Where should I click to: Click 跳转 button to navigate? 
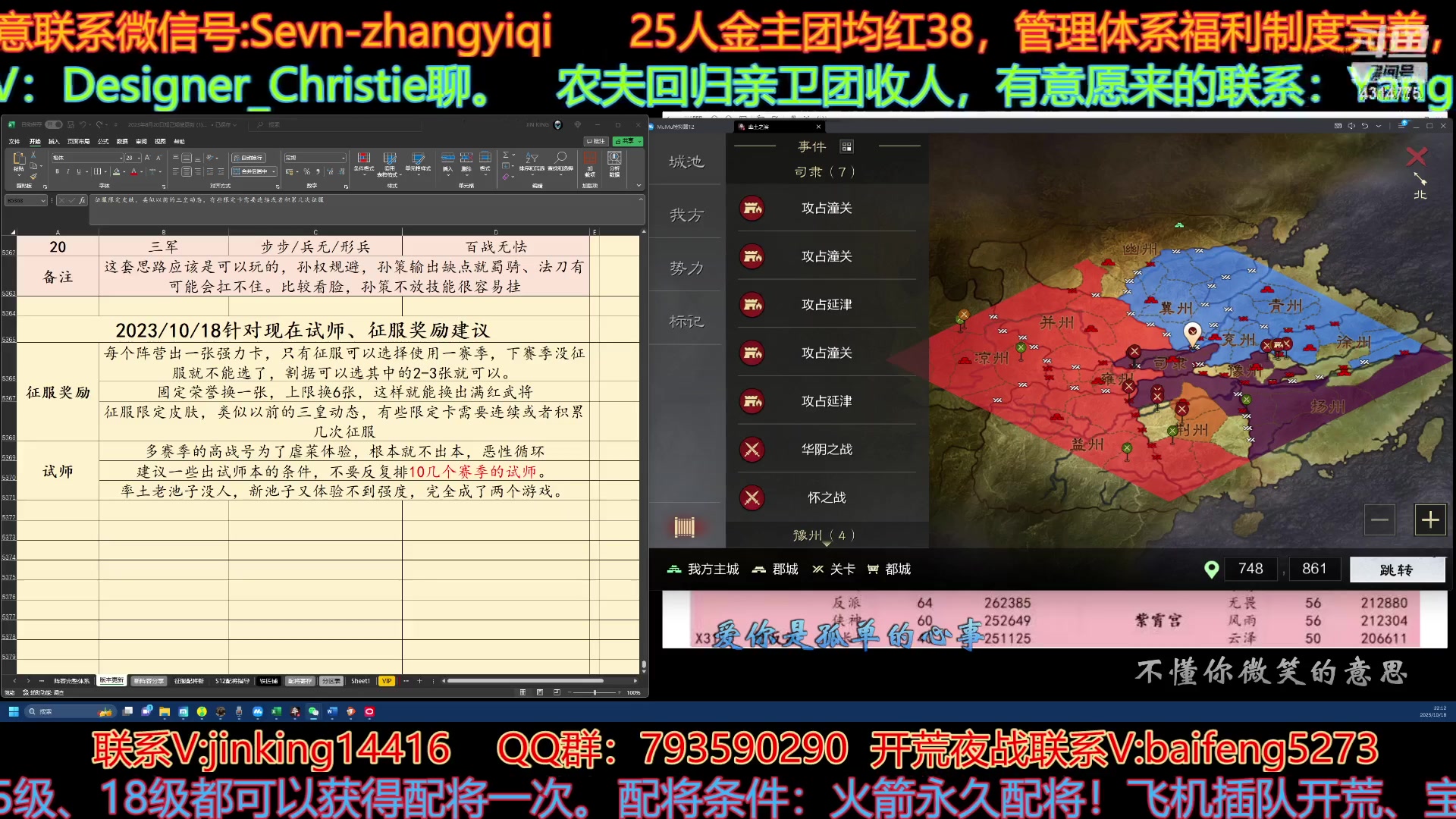pos(1394,569)
